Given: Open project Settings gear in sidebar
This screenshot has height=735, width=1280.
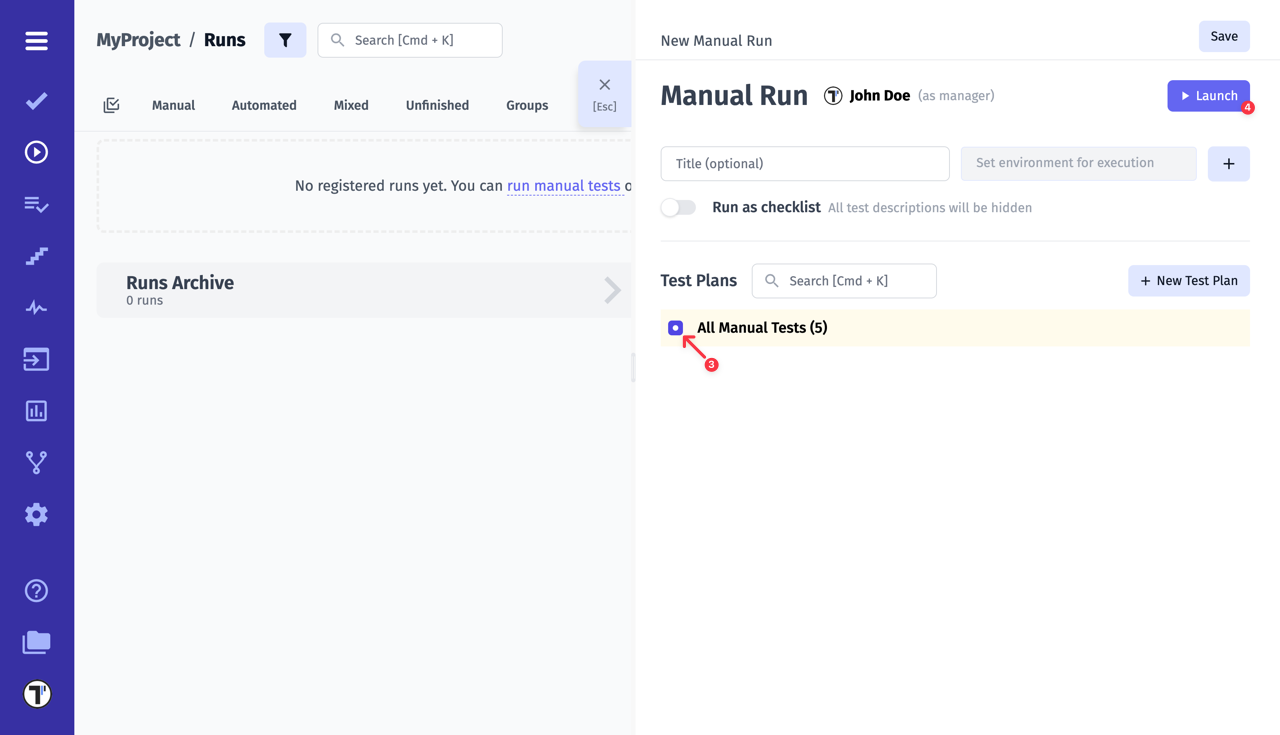Looking at the screenshot, I should pyautogui.click(x=36, y=514).
